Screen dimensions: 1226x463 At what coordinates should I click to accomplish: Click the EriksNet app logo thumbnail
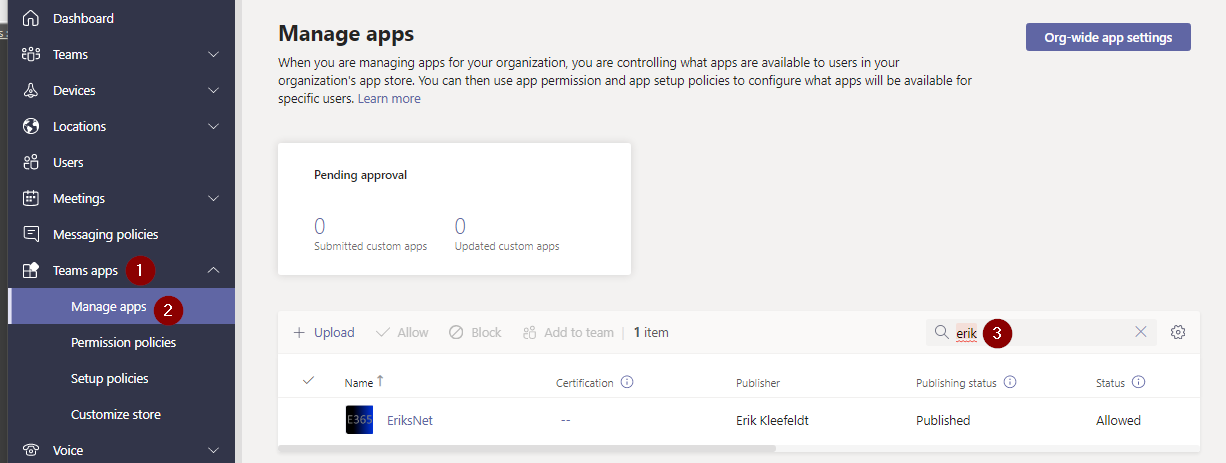click(359, 420)
